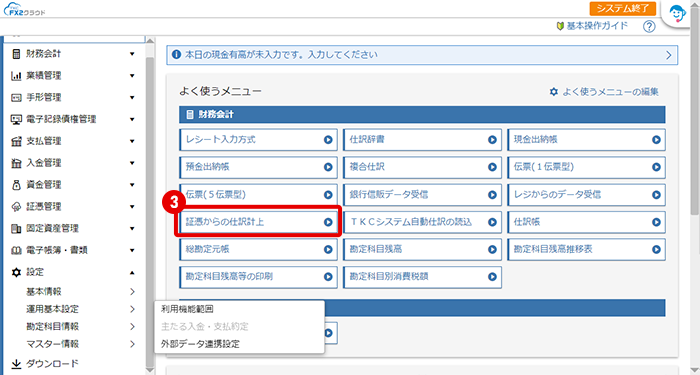Screen dimensions: 700x375
Task: Open help question mark icon
Action: point(649,27)
